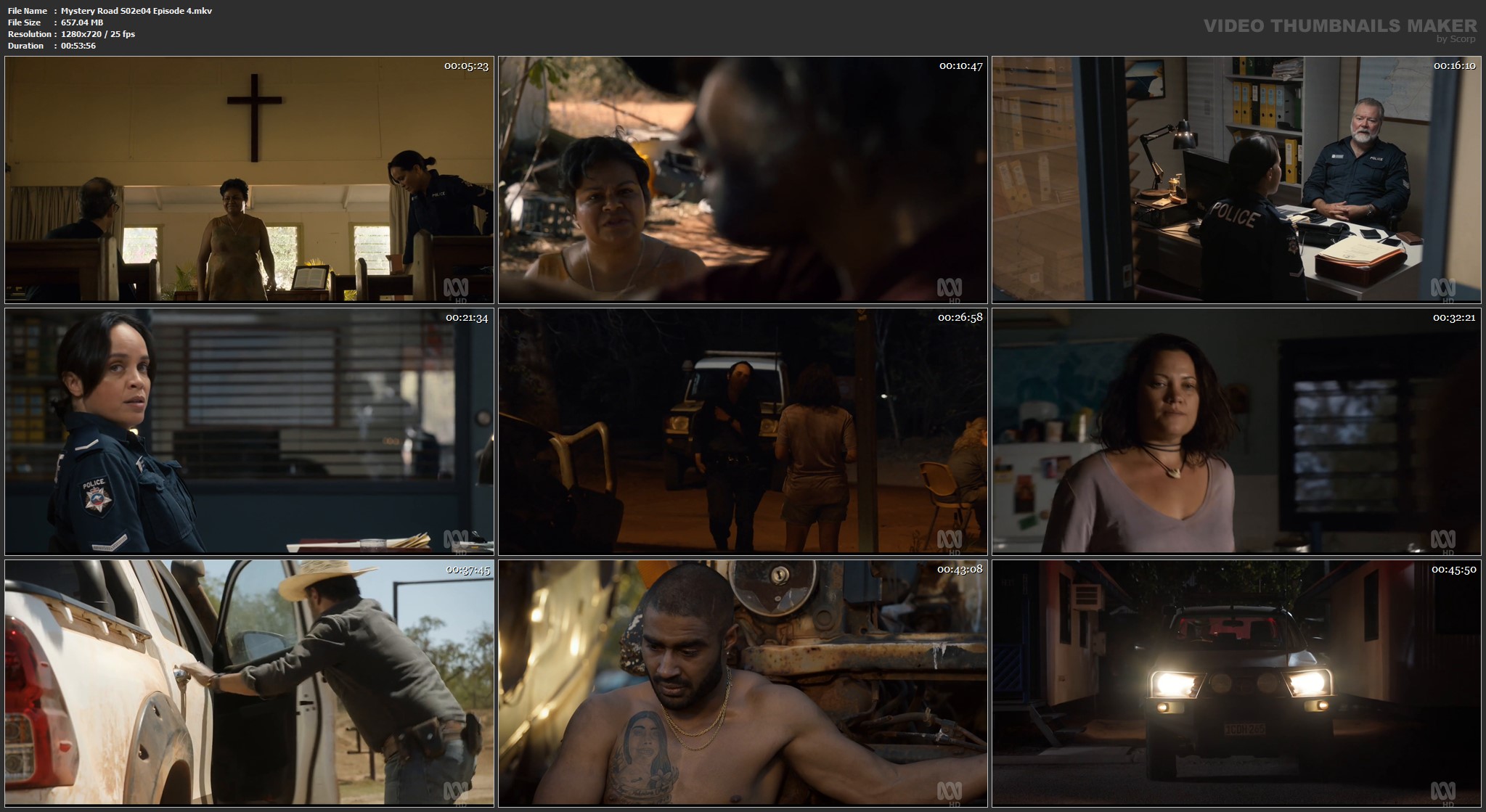Select the thumbnail stamped 00:32:21
This screenshot has height=812, width=1486.
point(1236,431)
